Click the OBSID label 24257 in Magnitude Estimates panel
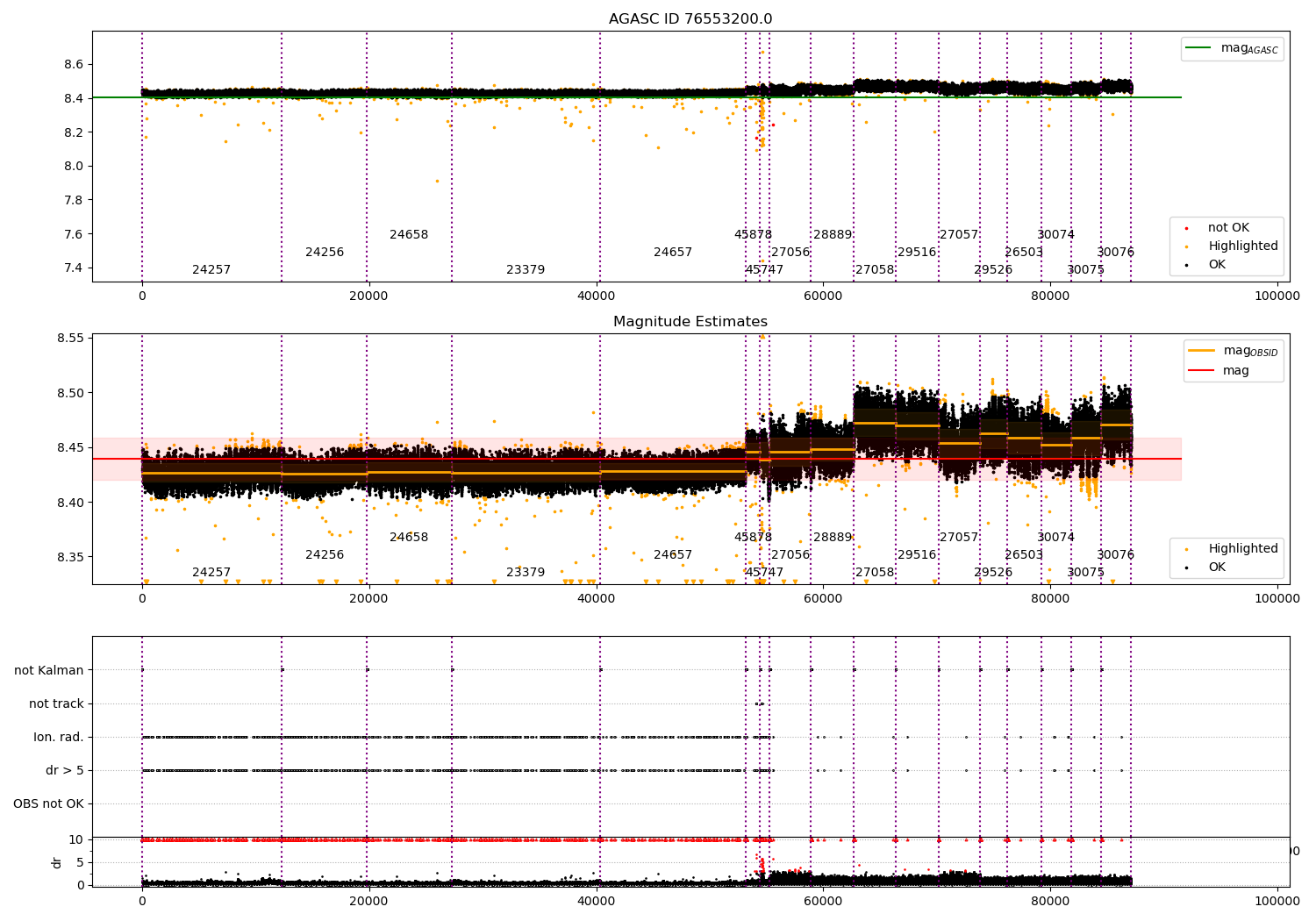Image resolution: width=1316 pixels, height=921 pixels. pyautogui.click(x=211, y=573)
